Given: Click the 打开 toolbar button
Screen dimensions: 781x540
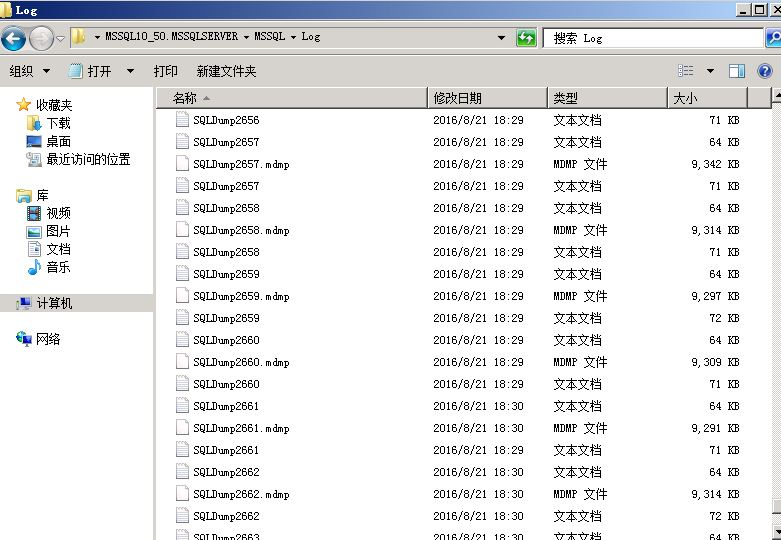Looking at the screenshot, I should tap(90, 71).
